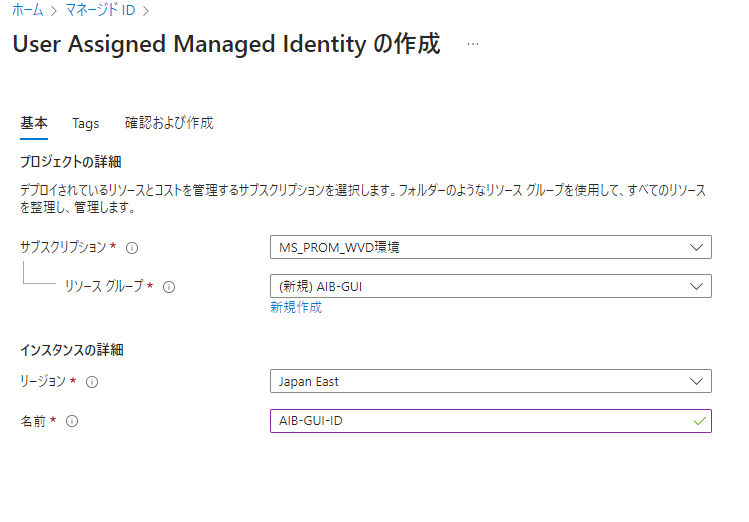Screen dimensions: 749x522
Task: Expand the MS_PROM_WVD環境 subscription dropdown
Action: 490,247
